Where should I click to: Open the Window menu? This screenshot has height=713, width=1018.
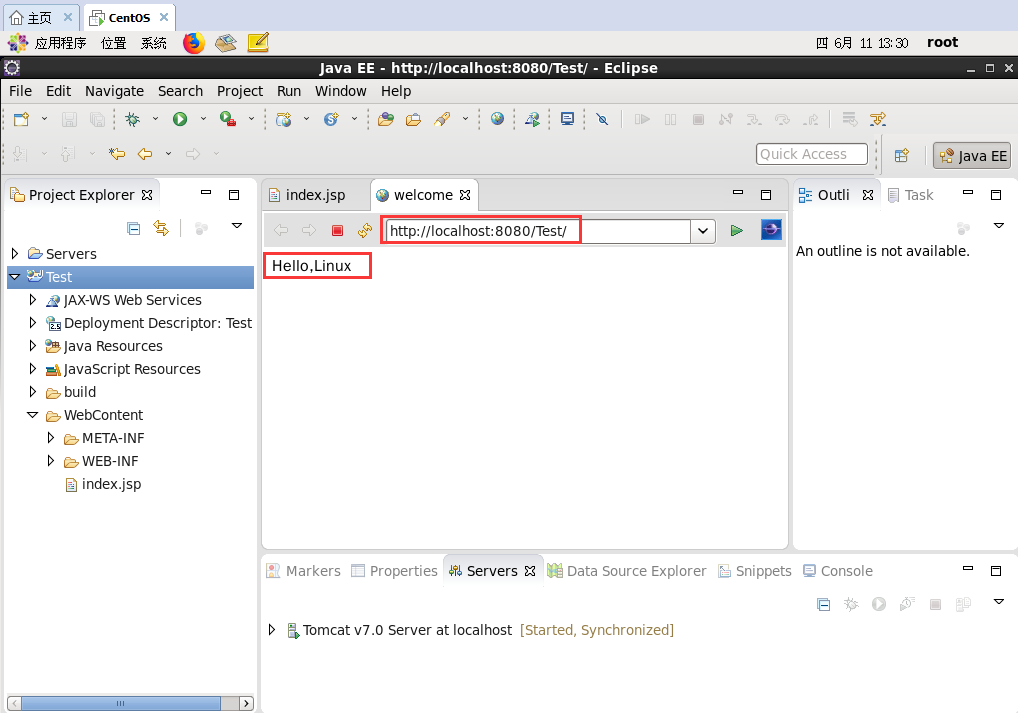click(341, 91)
